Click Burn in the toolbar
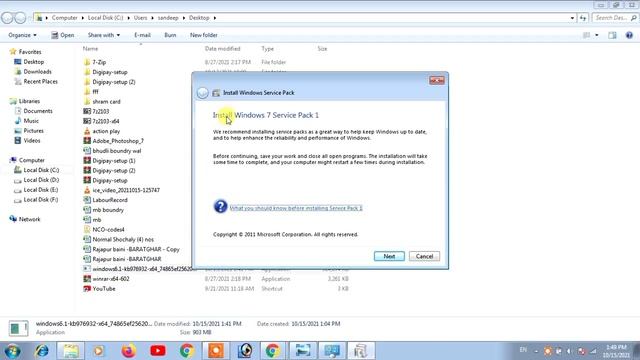The height and width of the screenshot is (360, 640). pyautogui.click(x=170, y=35)
